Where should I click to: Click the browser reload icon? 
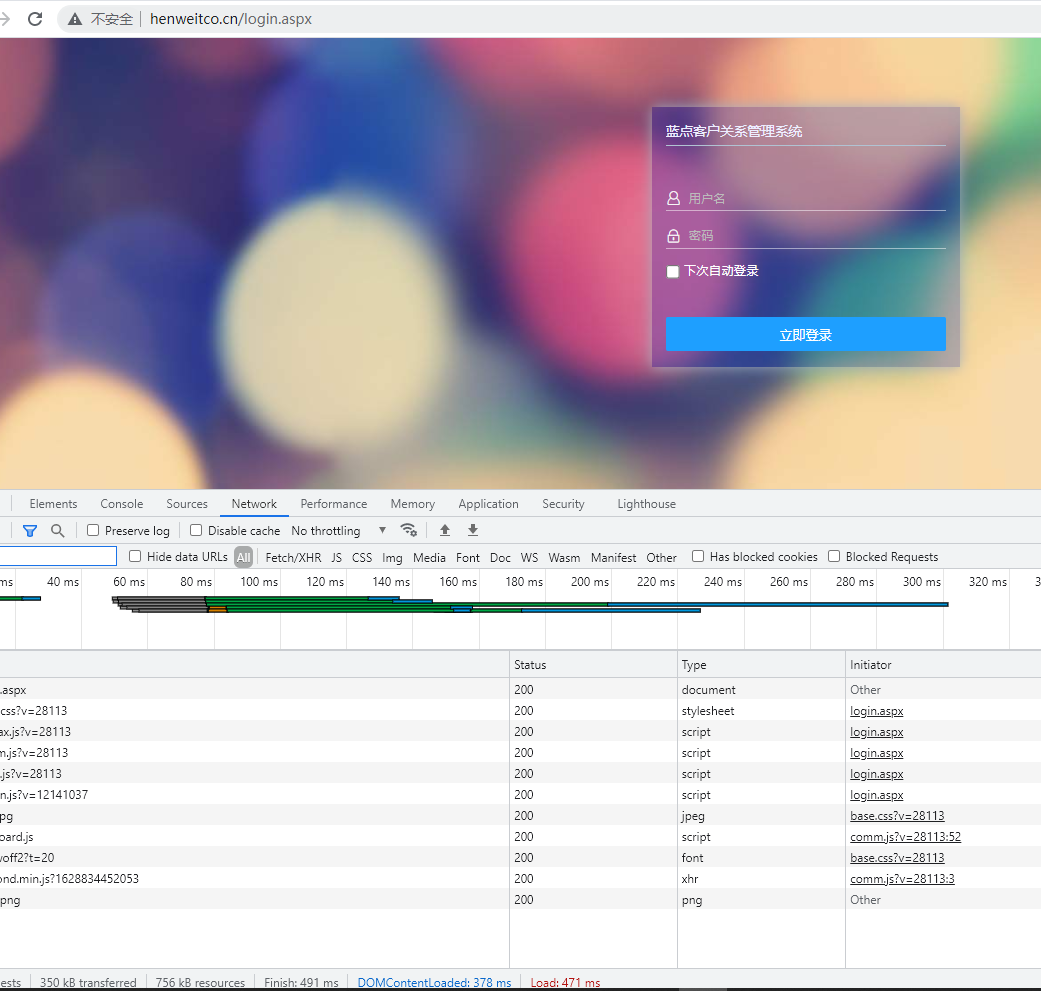coord(35,19)
